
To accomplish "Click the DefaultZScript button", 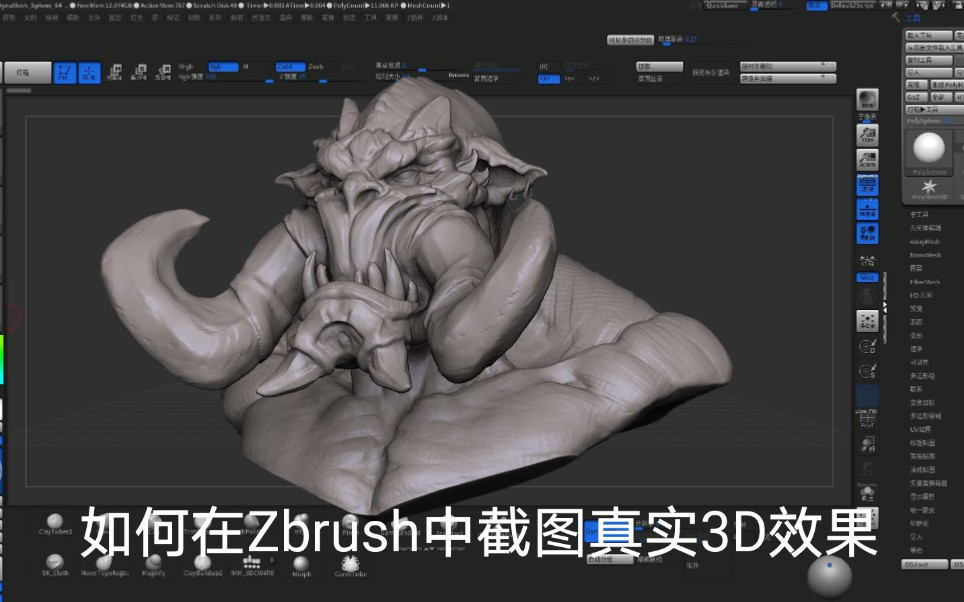I will (851, 5).
